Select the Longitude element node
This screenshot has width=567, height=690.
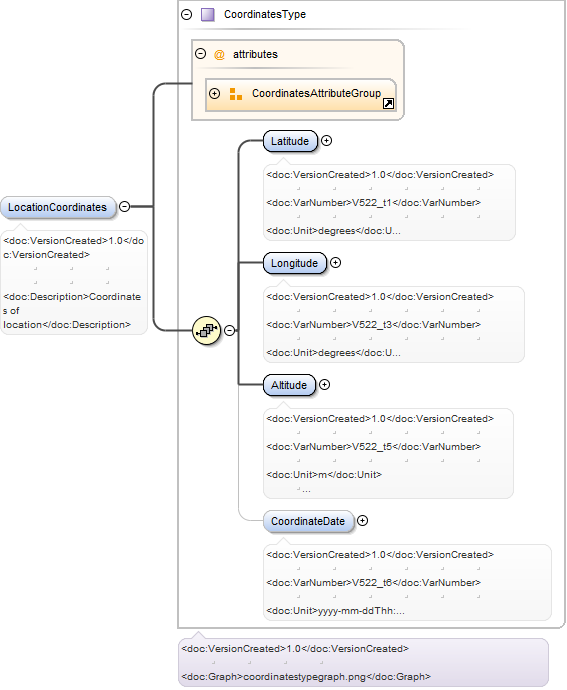pyautogui.click(x=295, y=263)
